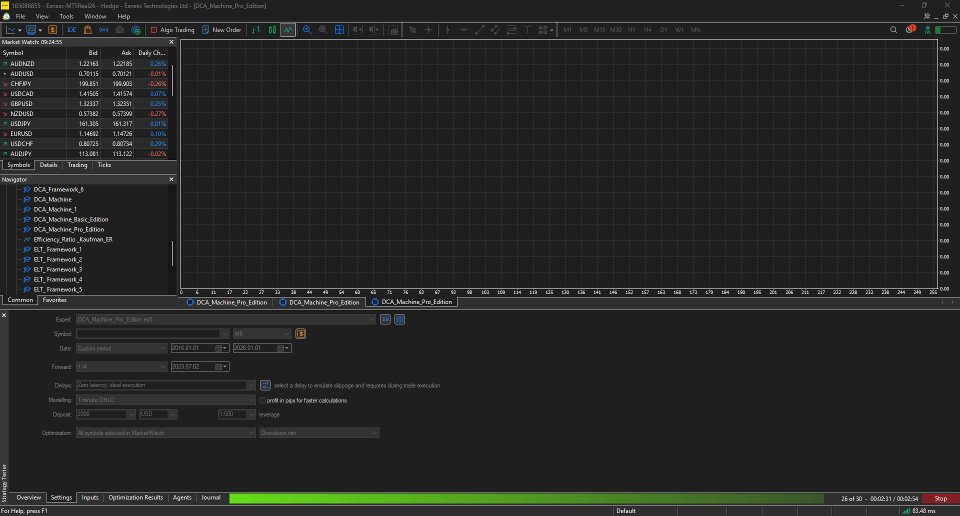Select the MN timeframe

[x=696, y=29]
